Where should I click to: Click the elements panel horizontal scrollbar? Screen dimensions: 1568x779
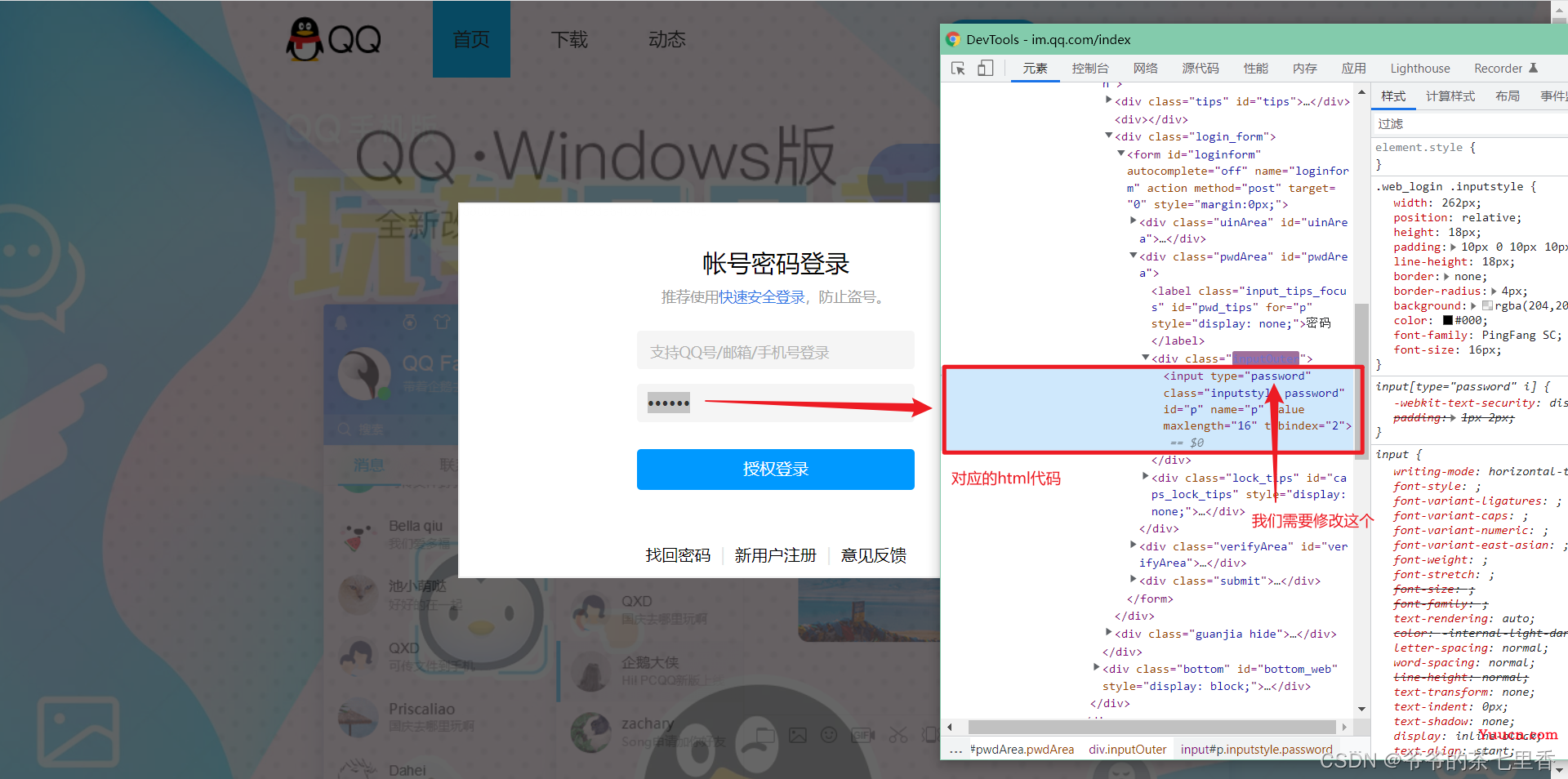point(1151,727)
